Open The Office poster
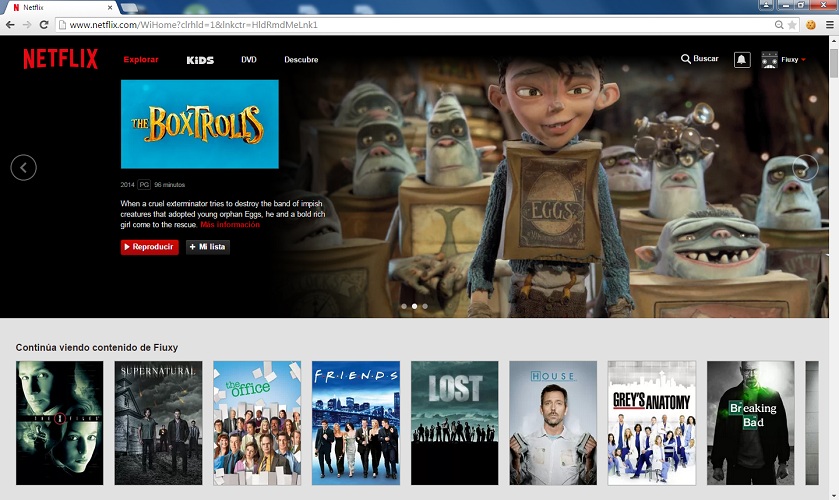Screen dimensions: 839x500 pyautogui.click(x=257, y=423)
